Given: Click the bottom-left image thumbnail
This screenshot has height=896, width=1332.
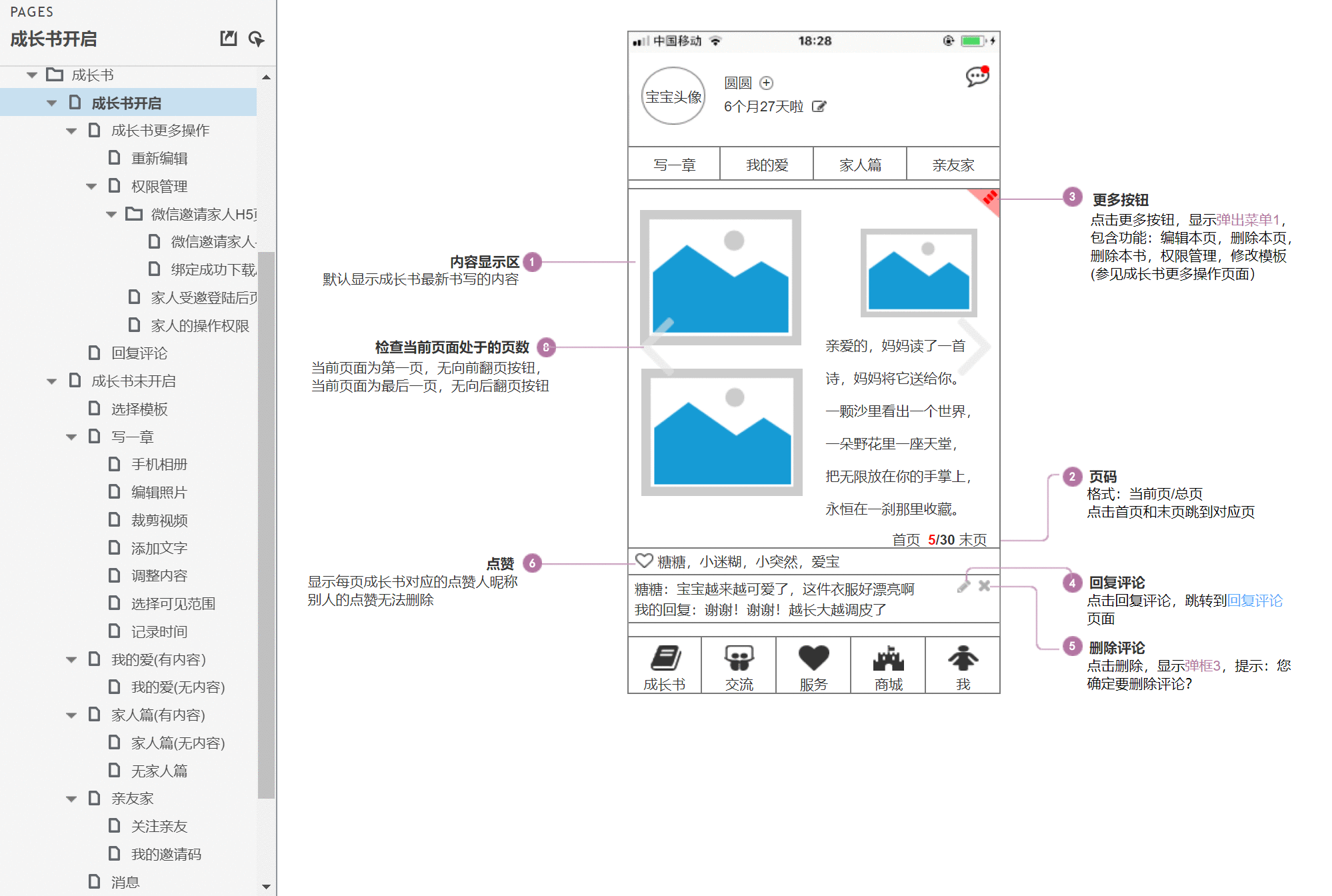Looking at the screenshot, I should click(x=722, y=433).
